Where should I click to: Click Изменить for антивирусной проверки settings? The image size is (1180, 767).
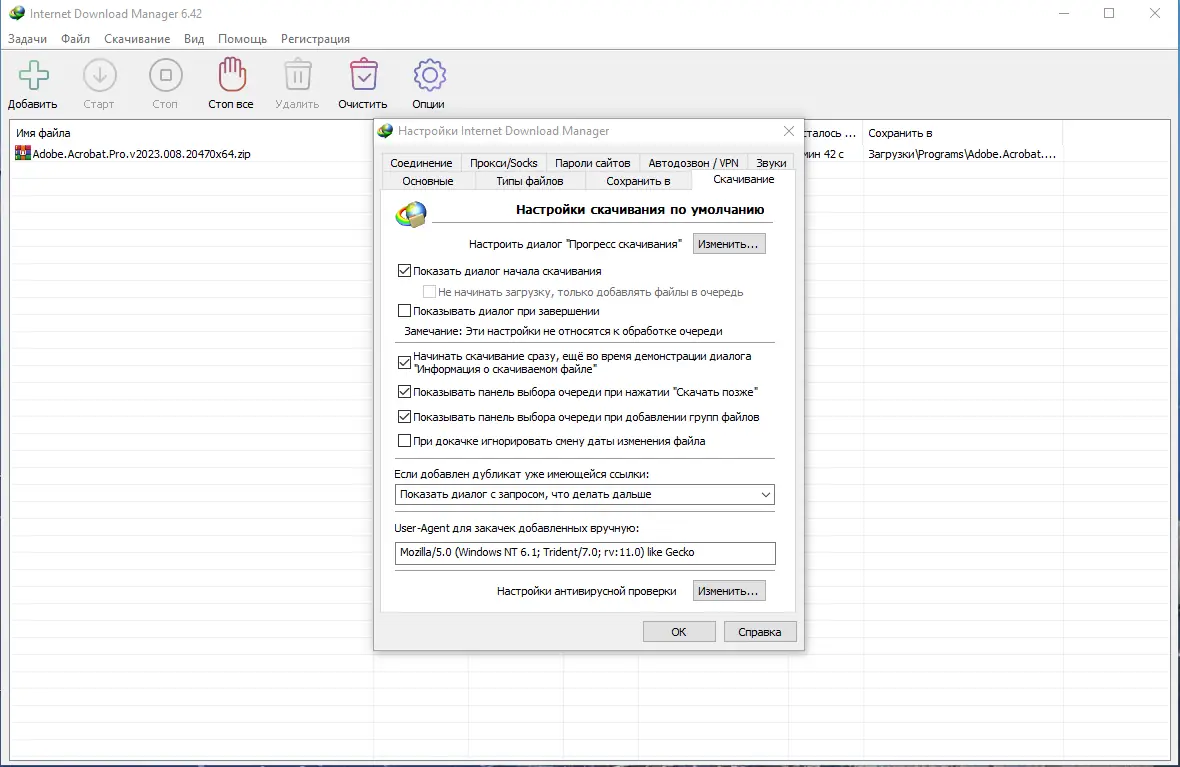pos(728,591)
